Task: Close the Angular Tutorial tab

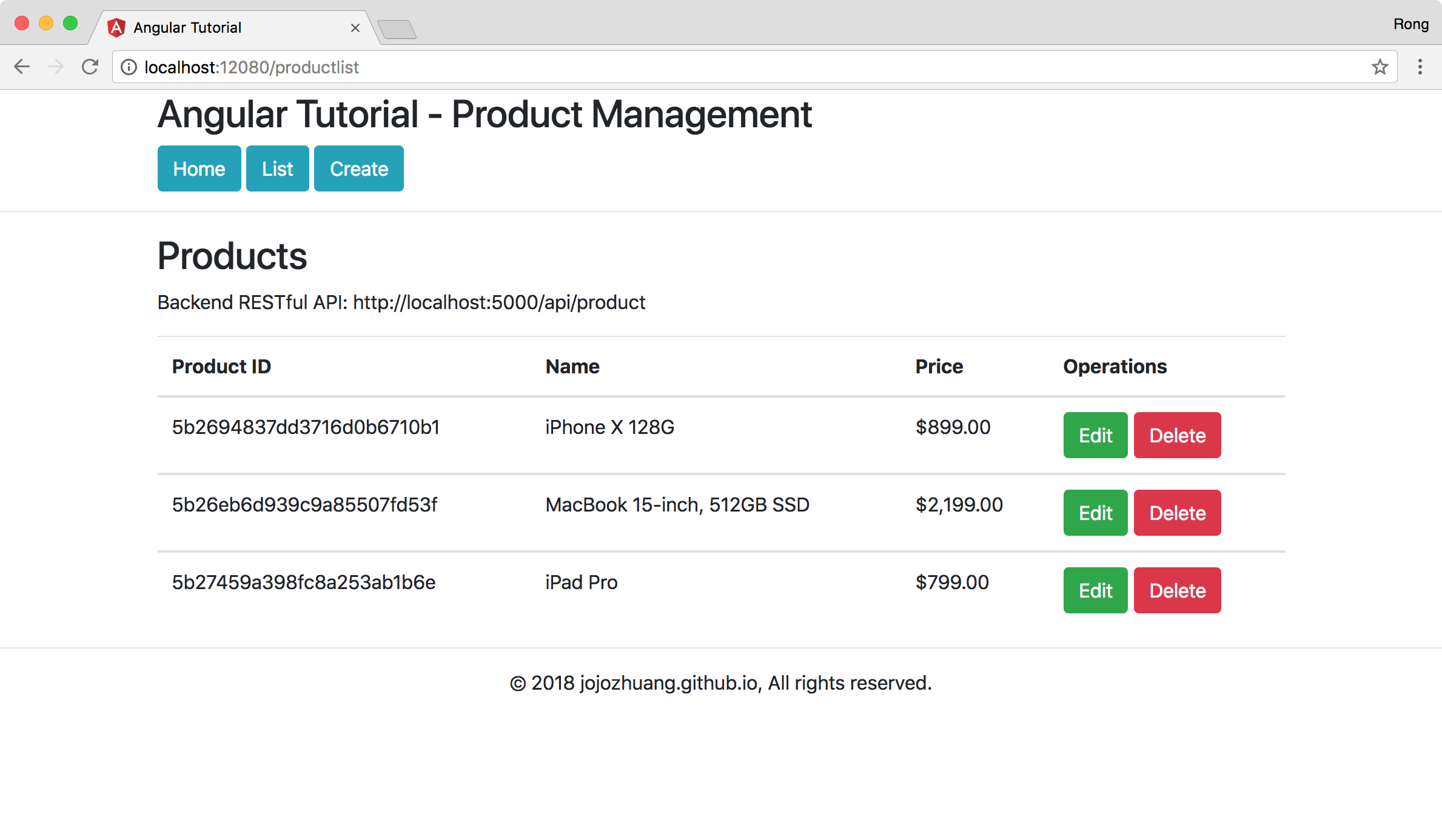Action: 355,28
